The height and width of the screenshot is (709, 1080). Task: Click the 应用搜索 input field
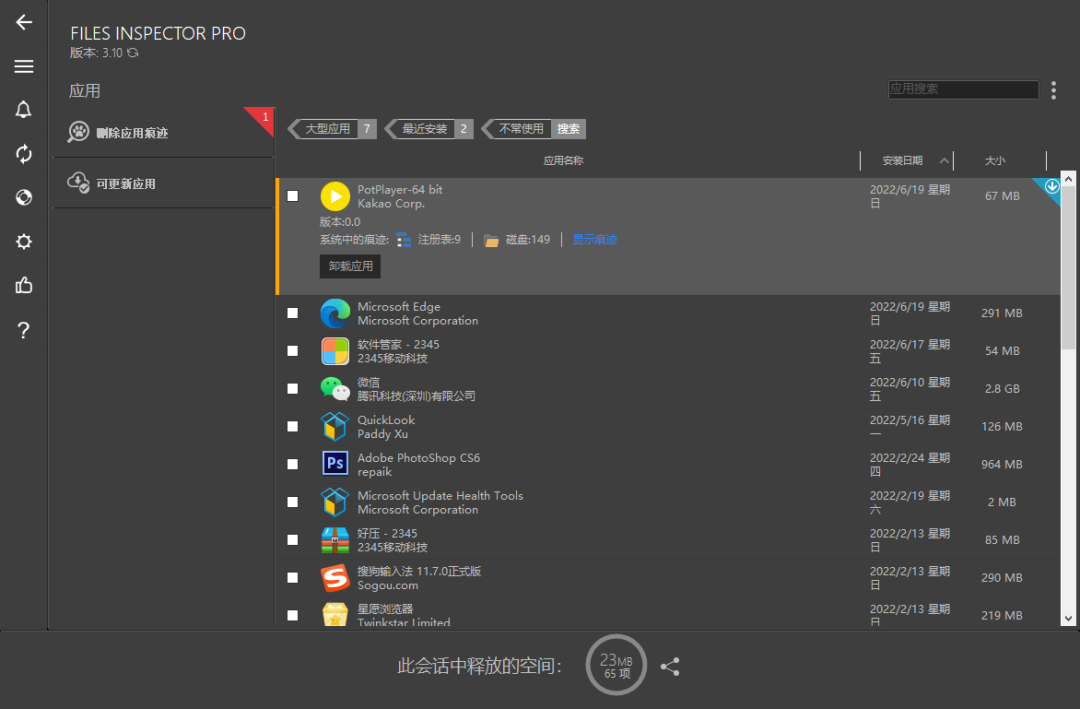point(963,89)
